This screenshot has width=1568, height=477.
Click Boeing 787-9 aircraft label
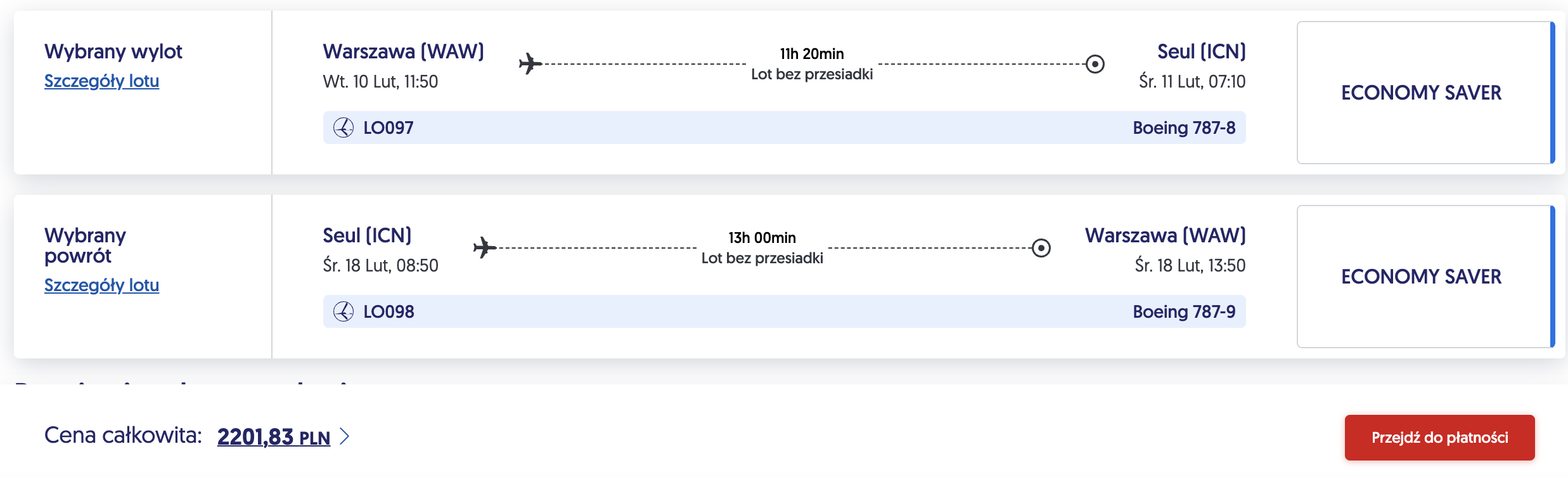click(x=1184, y=312)
